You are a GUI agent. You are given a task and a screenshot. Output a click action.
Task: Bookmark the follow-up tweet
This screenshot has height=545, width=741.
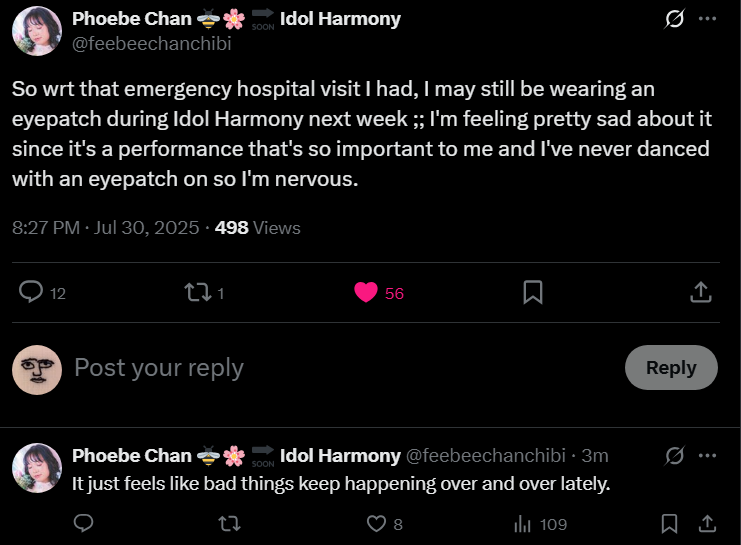point(670,523)
